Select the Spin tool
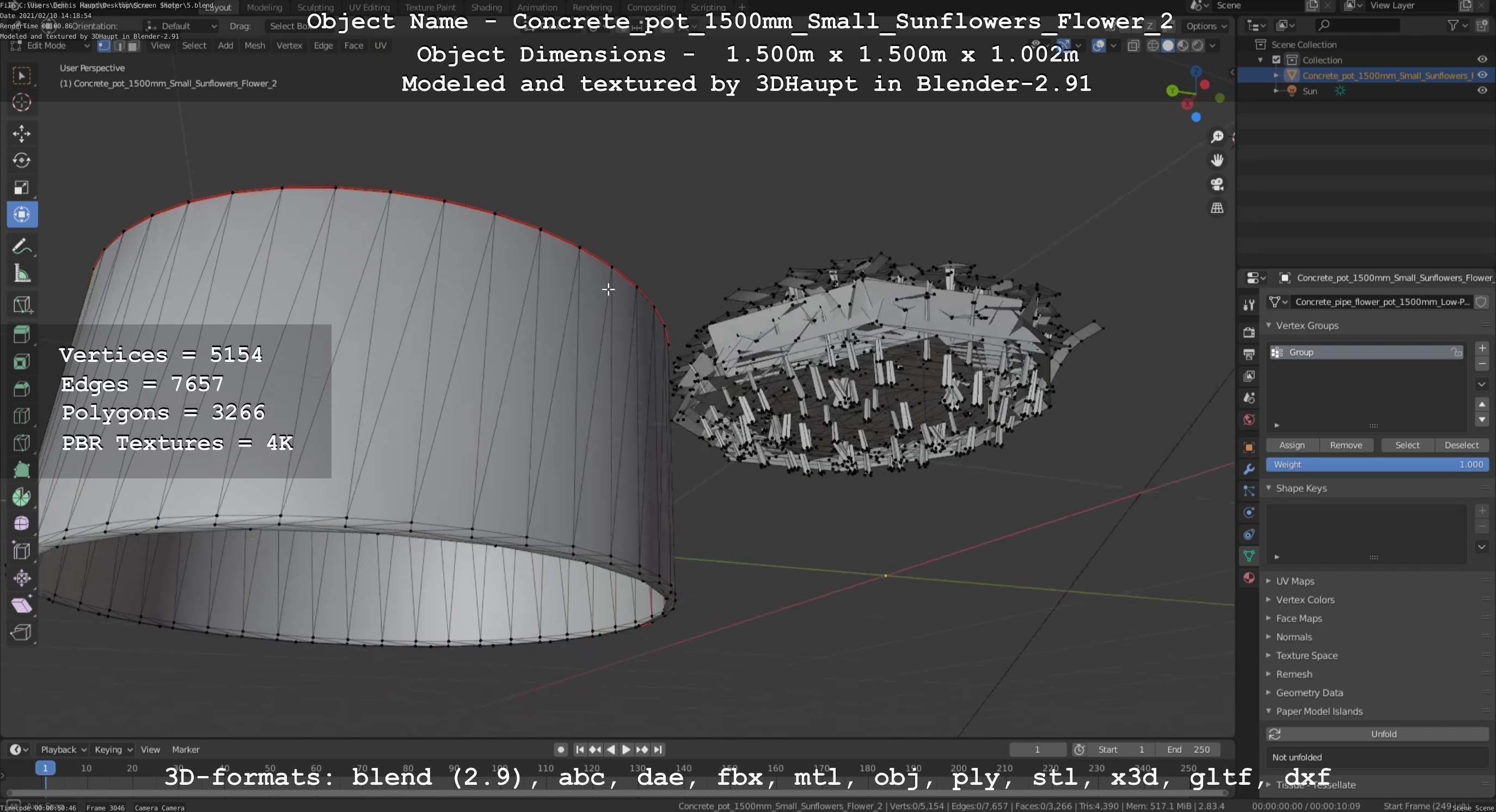Screen dimensions: 1496x812 coord(21,497)
